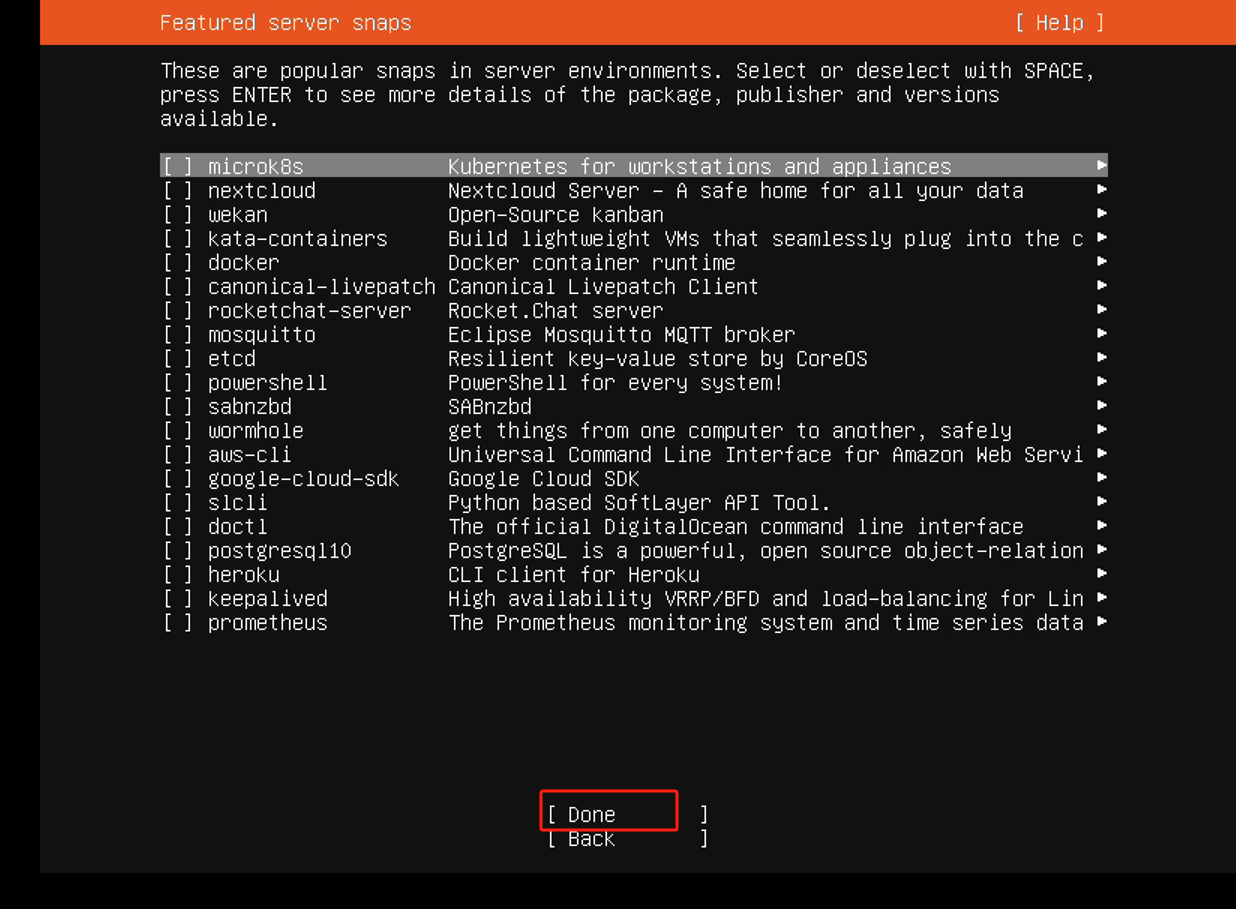Click the Done button

627,815
